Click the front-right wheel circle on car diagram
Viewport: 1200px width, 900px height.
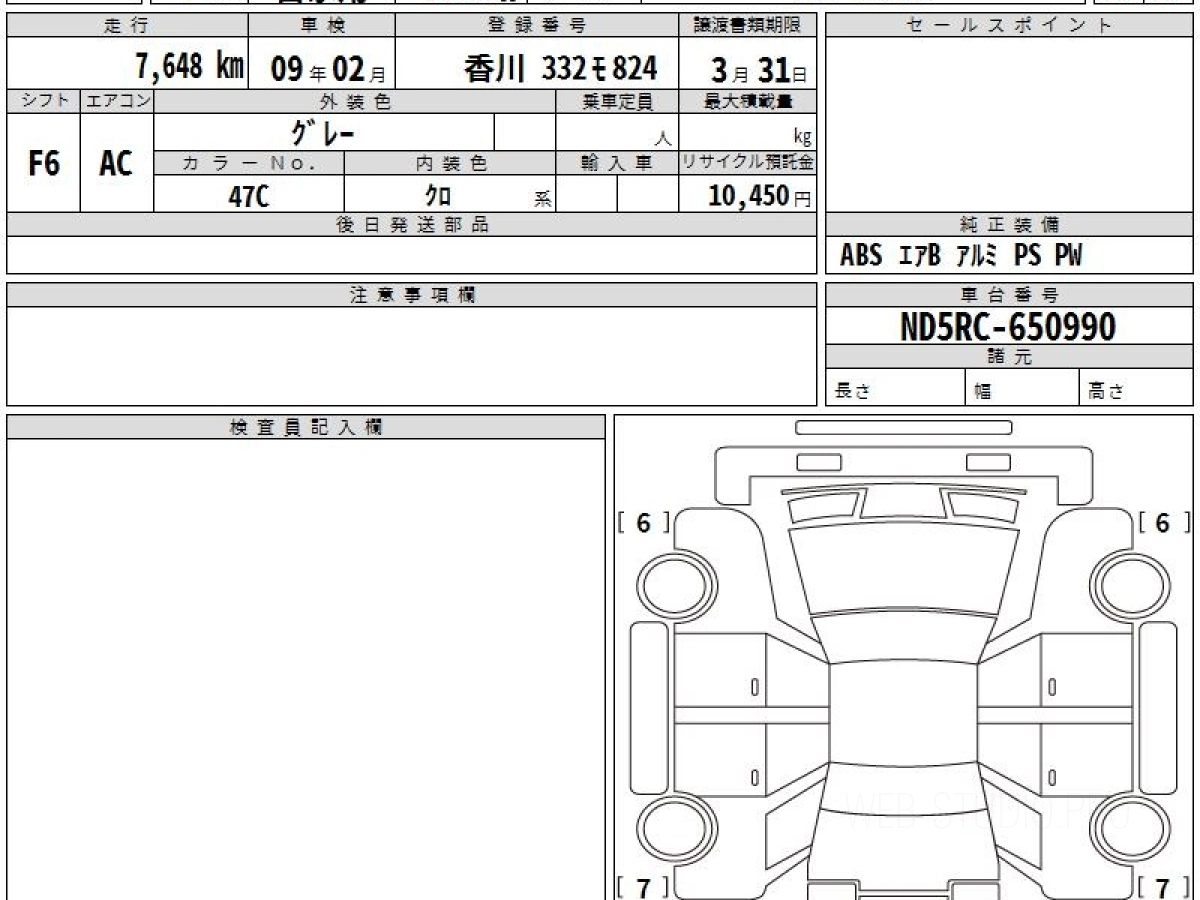(1128, 585)
